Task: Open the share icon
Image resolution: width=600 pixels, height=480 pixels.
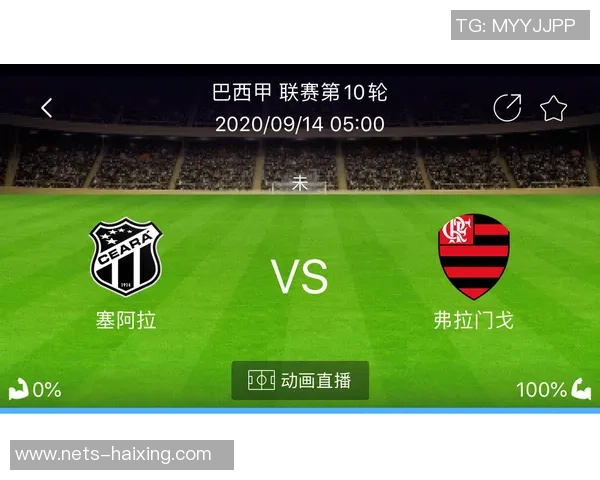Action: click(x=507, y=108)
